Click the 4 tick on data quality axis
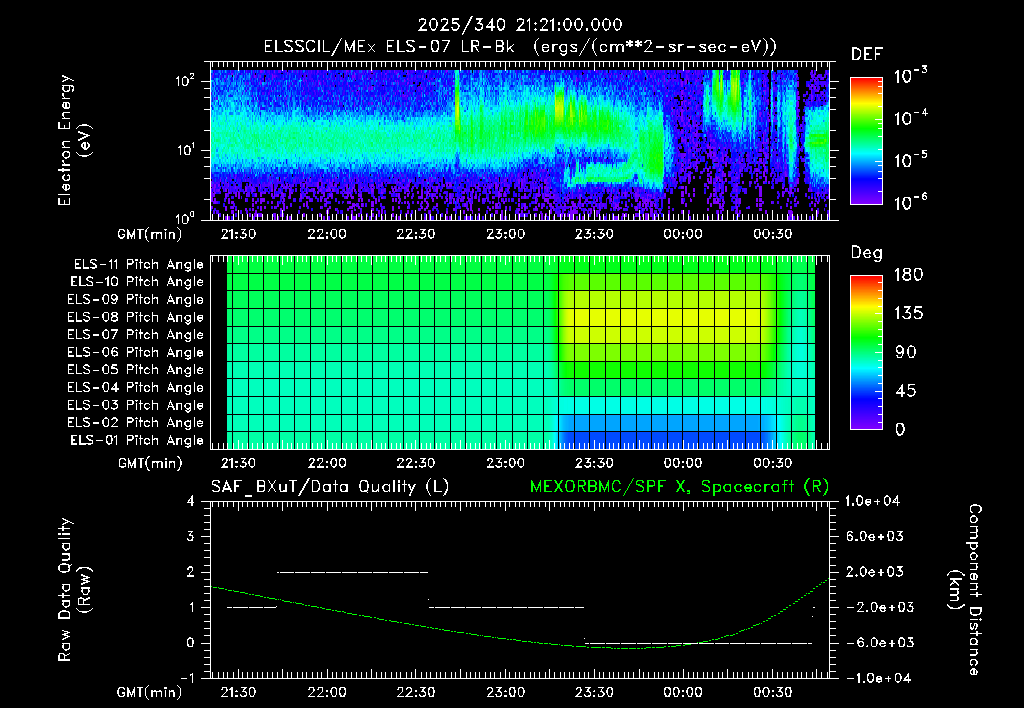The image size is (1024, 708). pyautogui.click(x=191, y=501)
